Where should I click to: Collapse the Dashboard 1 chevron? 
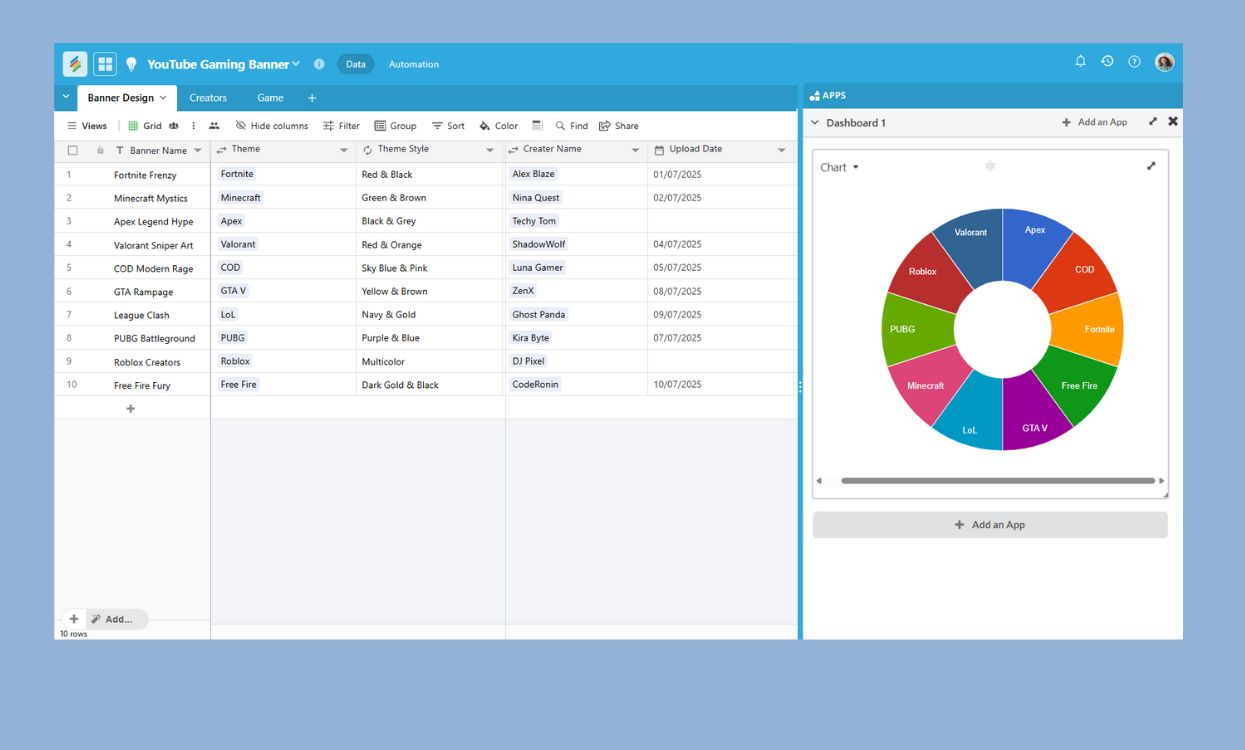coord(814,123)
